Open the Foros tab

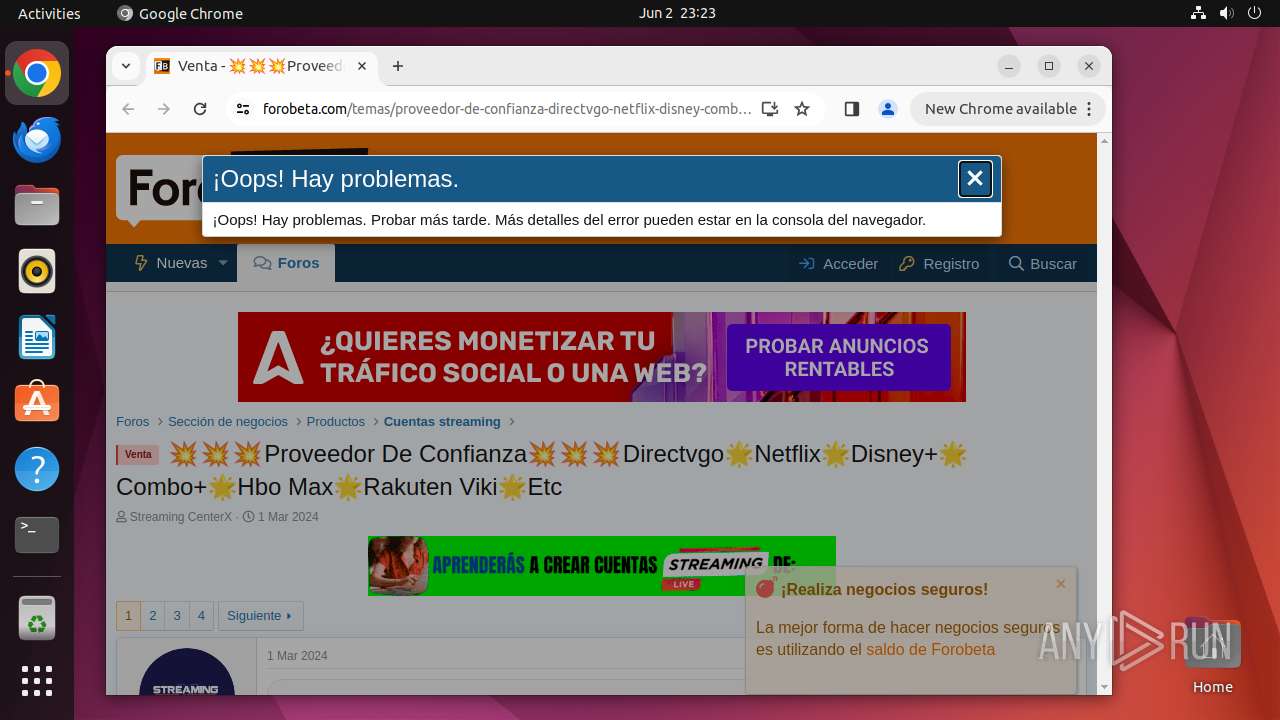pos(286,263)
